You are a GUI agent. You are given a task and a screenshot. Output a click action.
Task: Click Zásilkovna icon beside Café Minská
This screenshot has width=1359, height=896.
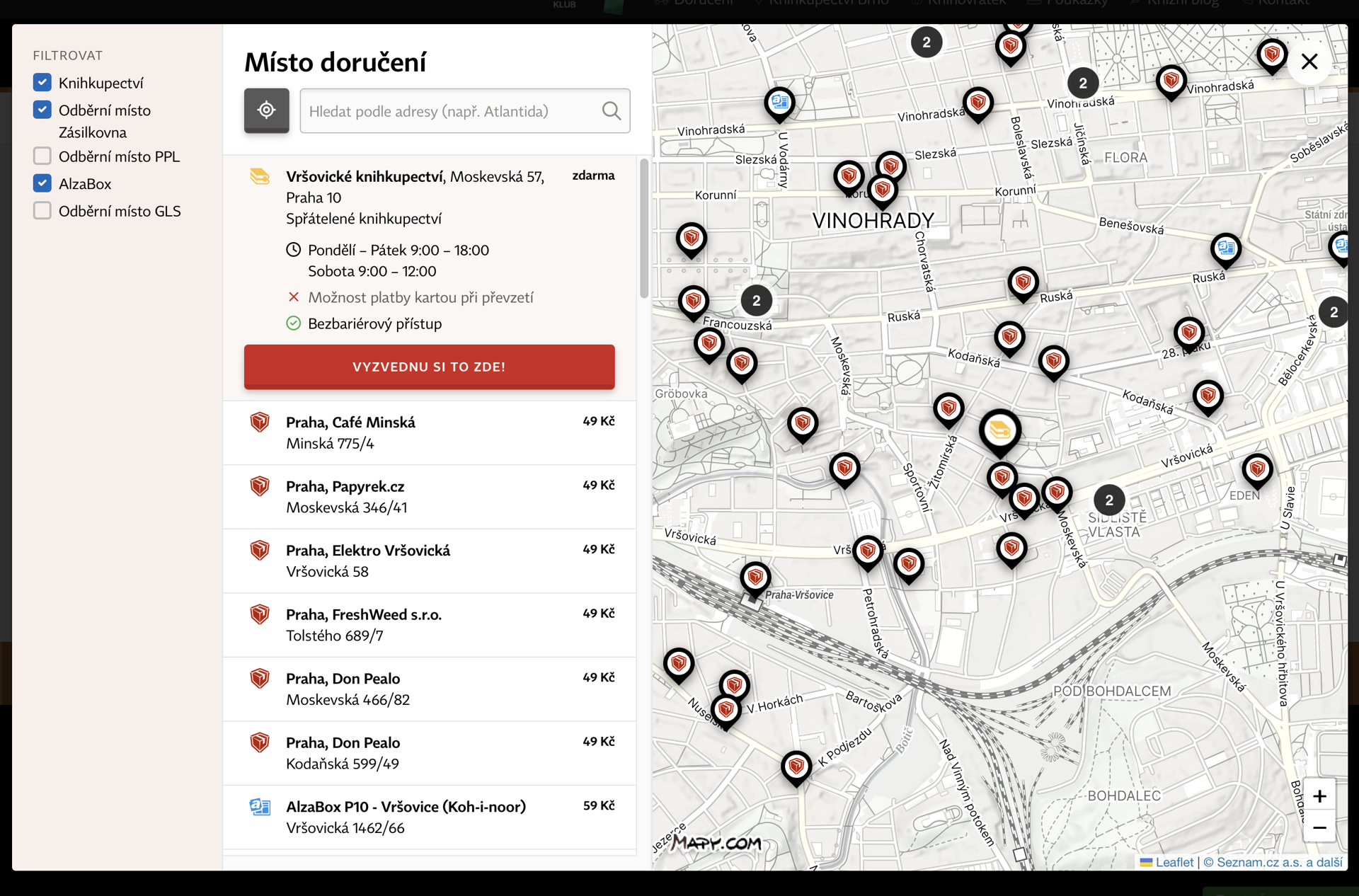pyautogui.click(x=260, y=423)
